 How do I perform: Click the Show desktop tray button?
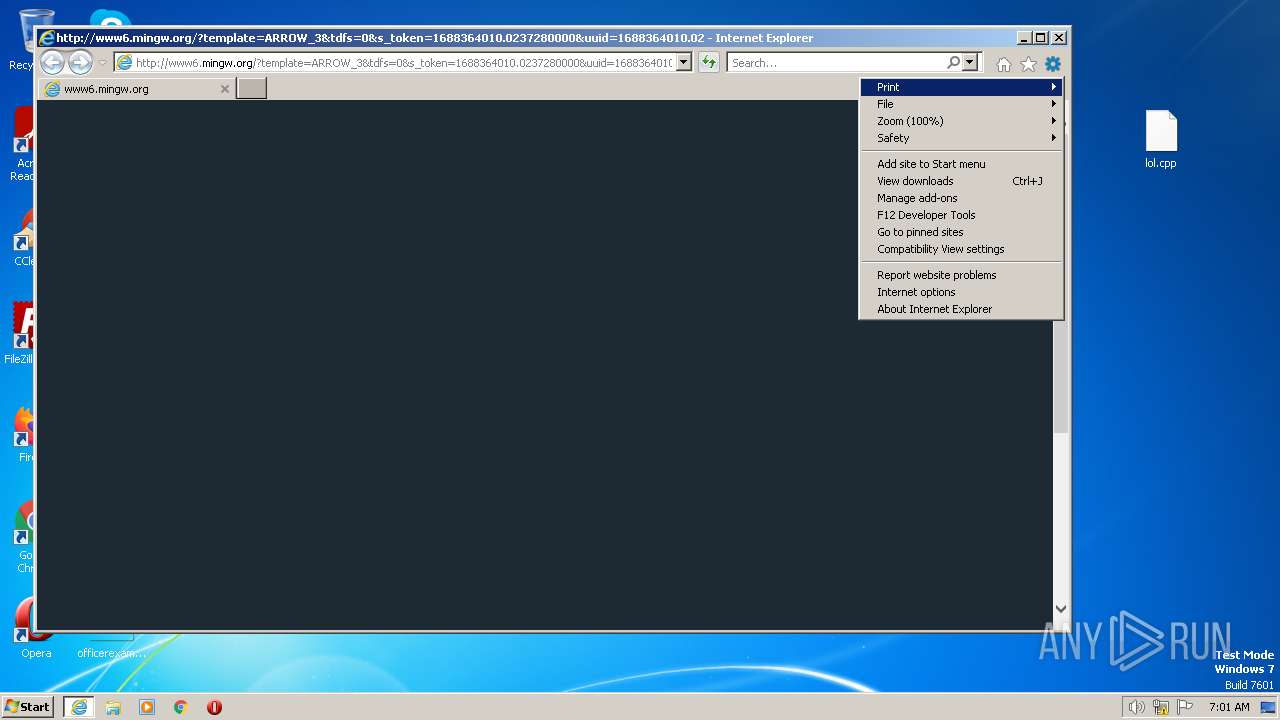point(1268,707)
